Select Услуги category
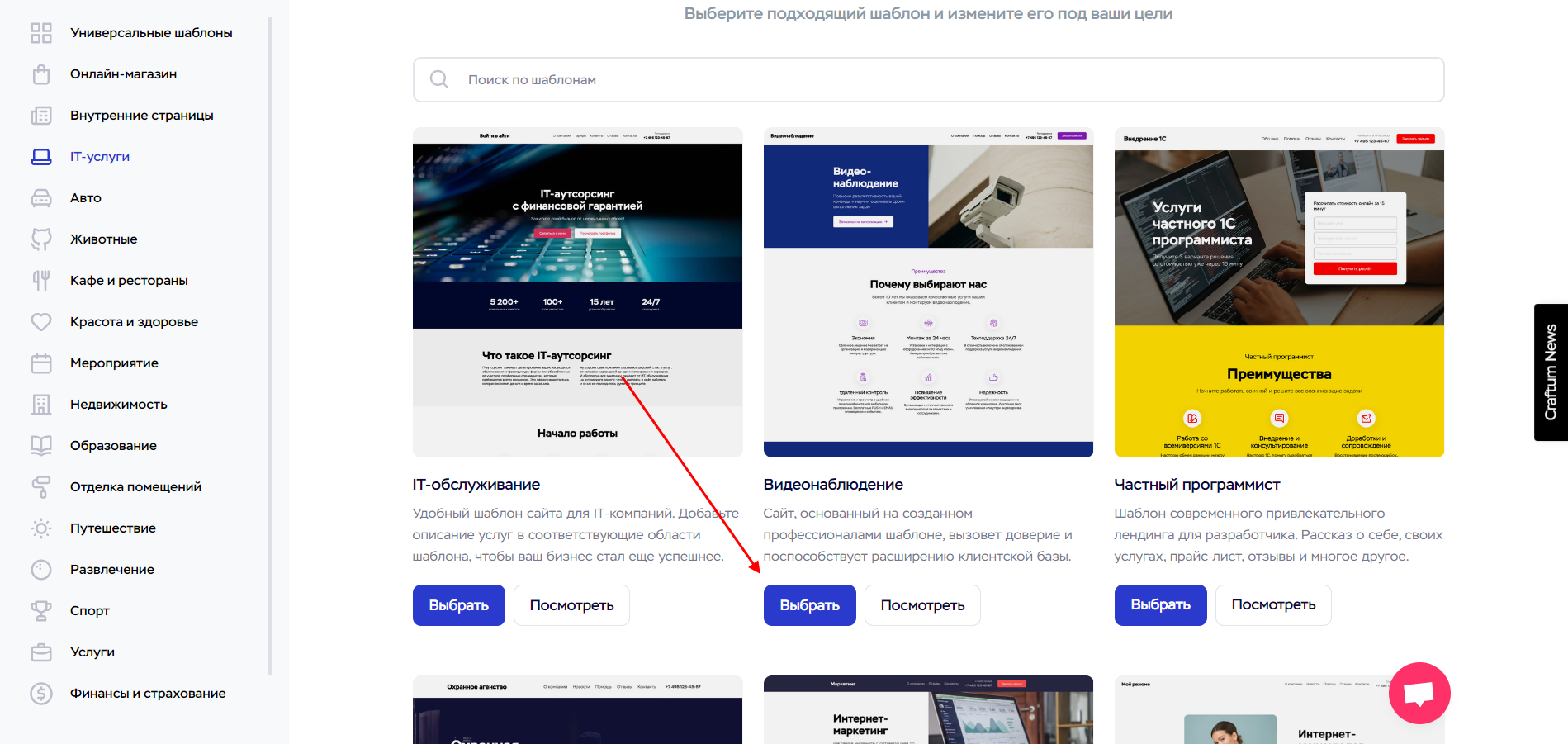The width and height of the screenshot is (1568, 744). 92,652
